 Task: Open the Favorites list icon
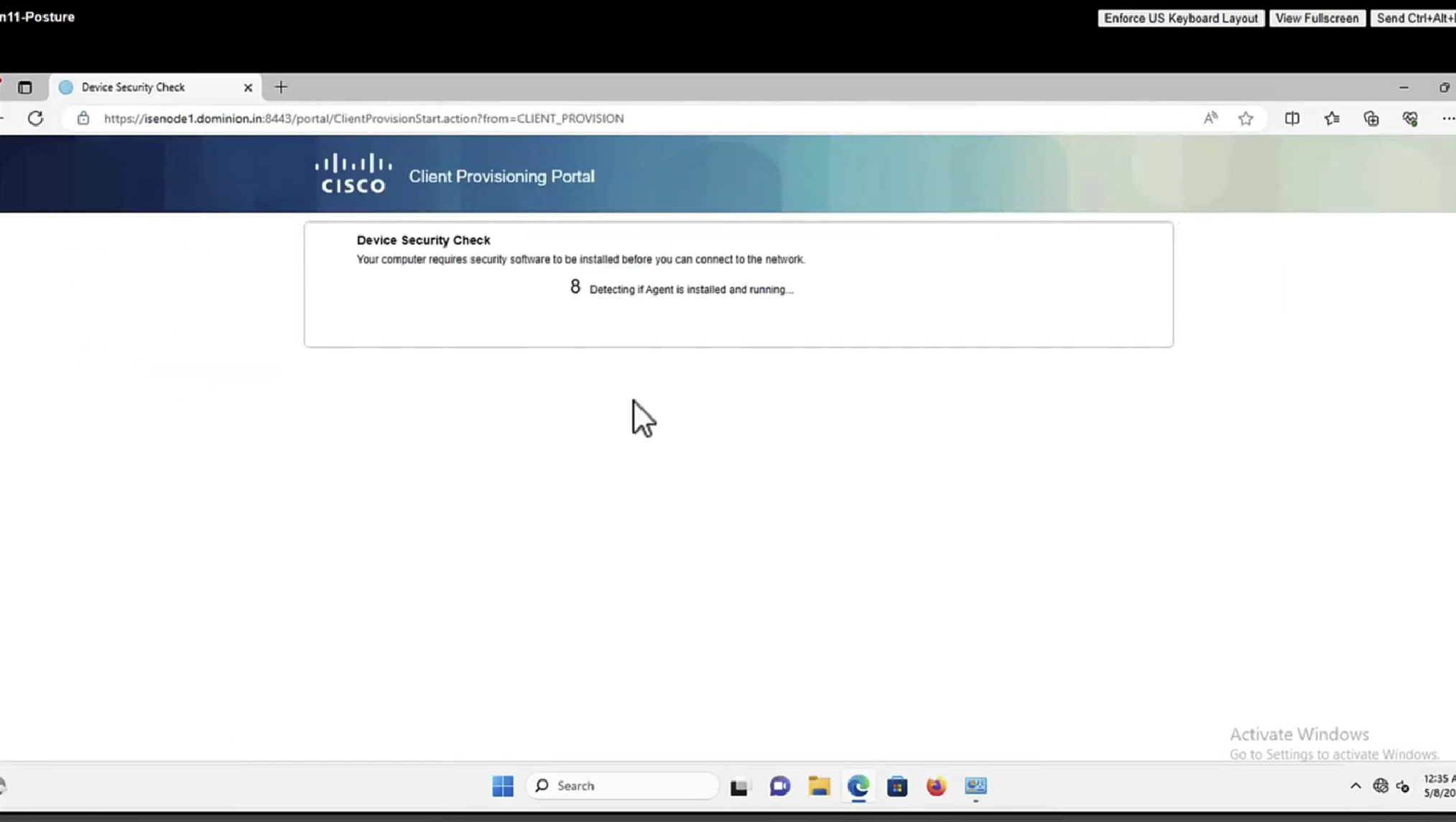(1332, 119)
